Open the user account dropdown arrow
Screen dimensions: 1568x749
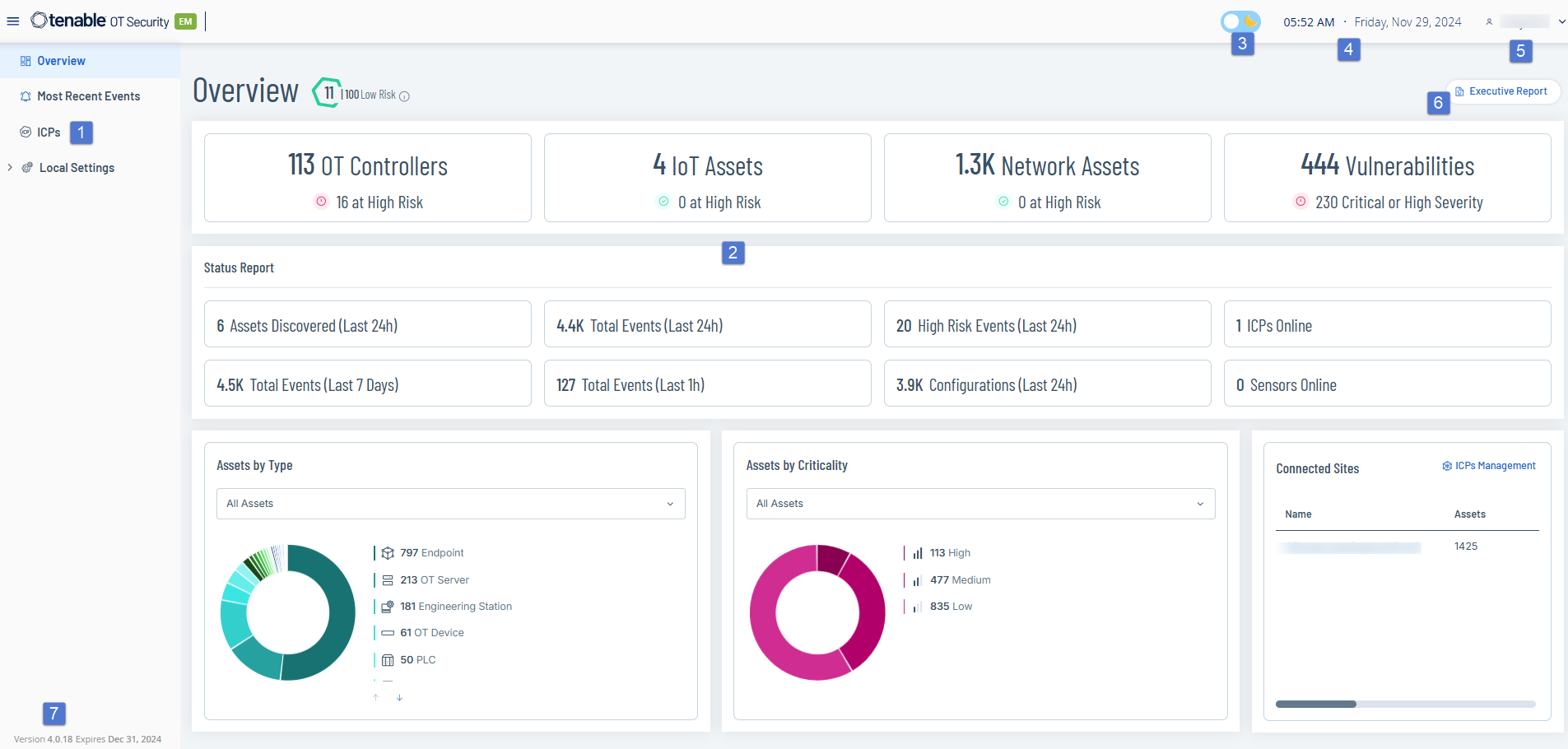(1561, 22)
